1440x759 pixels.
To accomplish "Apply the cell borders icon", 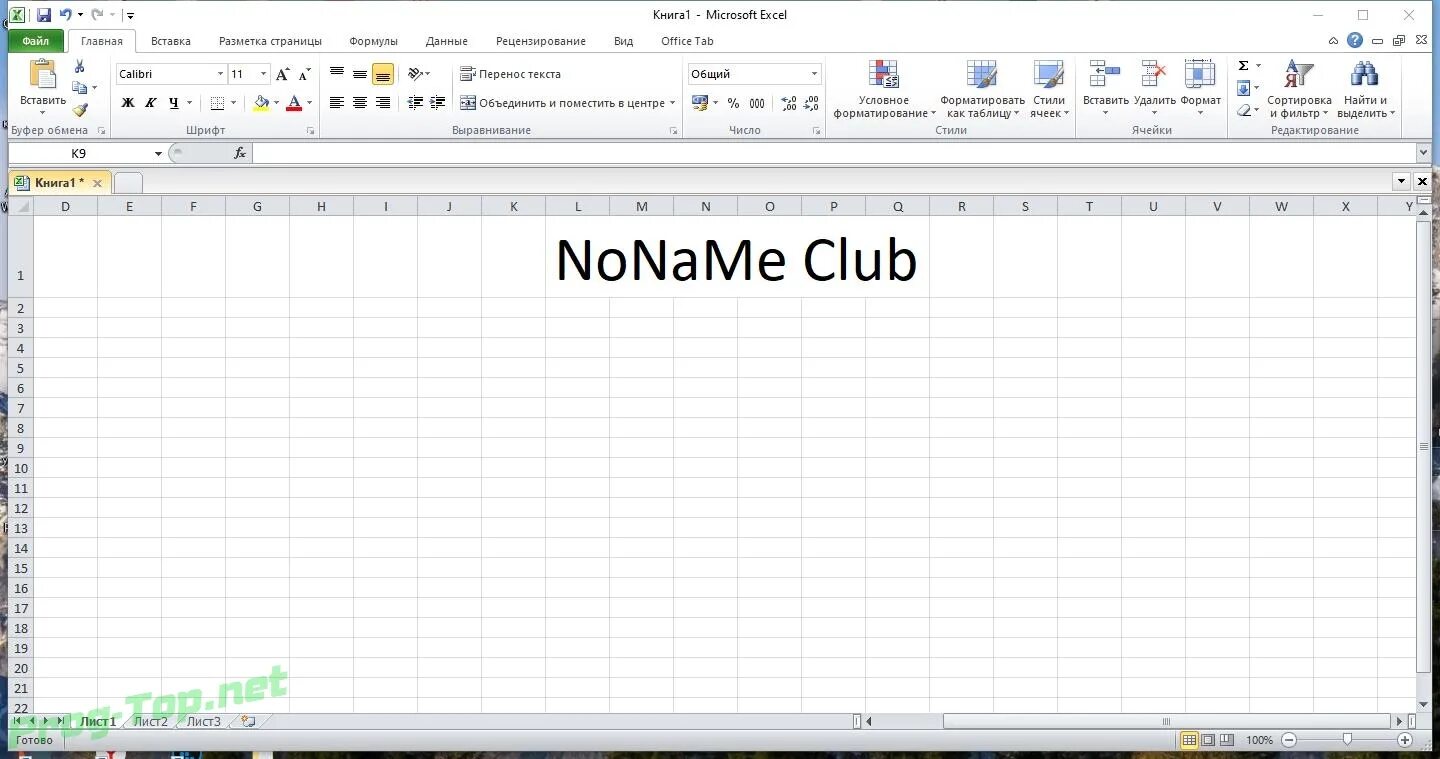I will [217, 103].
